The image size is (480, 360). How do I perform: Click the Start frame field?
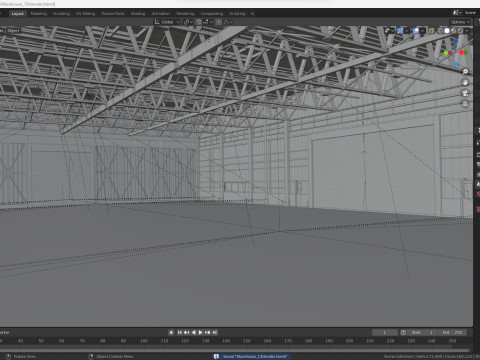coord(422,332)
